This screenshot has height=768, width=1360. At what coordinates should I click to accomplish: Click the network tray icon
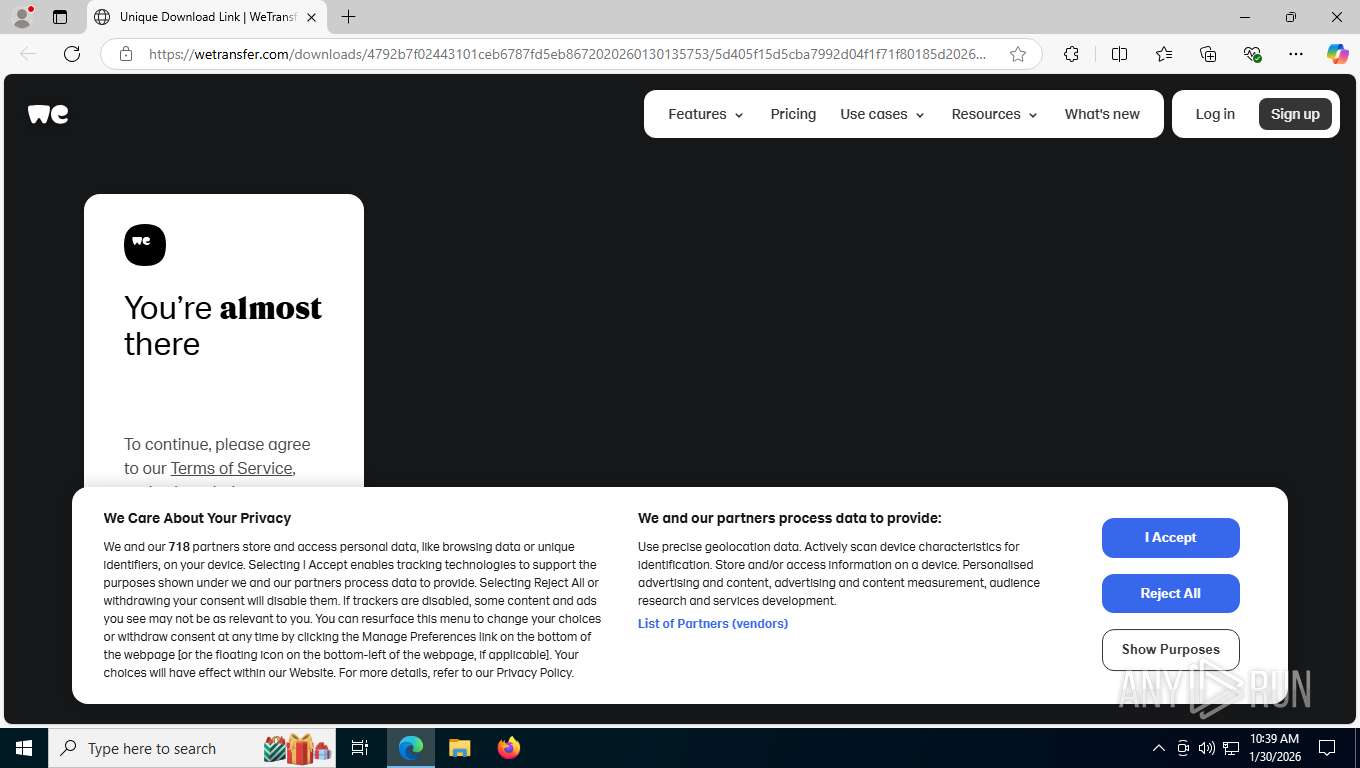click(x=1231, y=748)
